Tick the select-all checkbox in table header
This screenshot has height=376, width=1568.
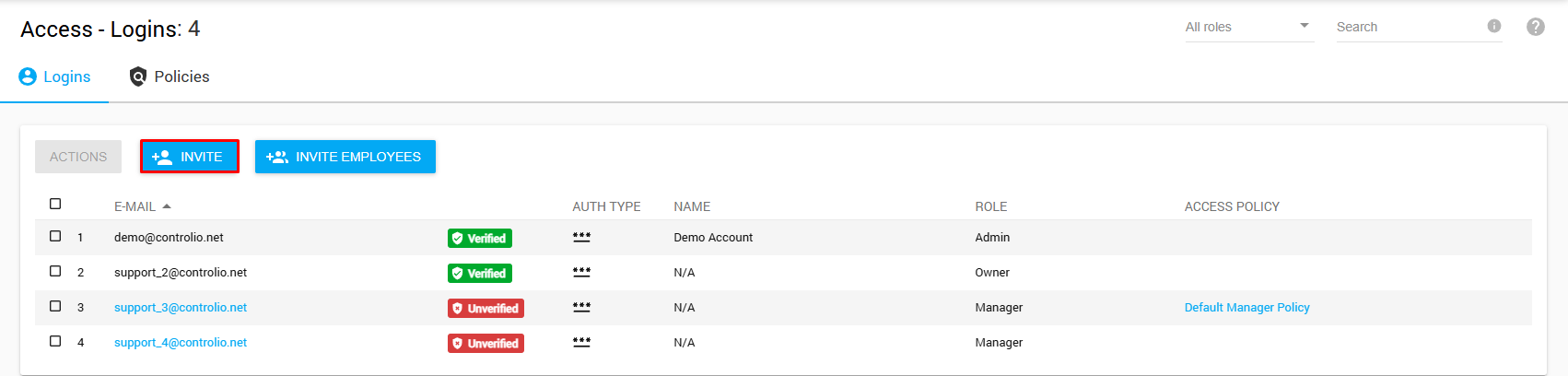click(x=55, y=204)
